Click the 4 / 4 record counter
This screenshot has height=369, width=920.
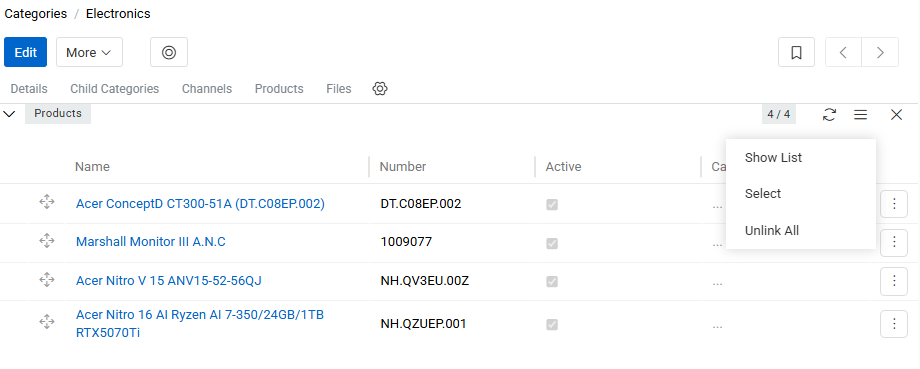(x=779, y=114)
